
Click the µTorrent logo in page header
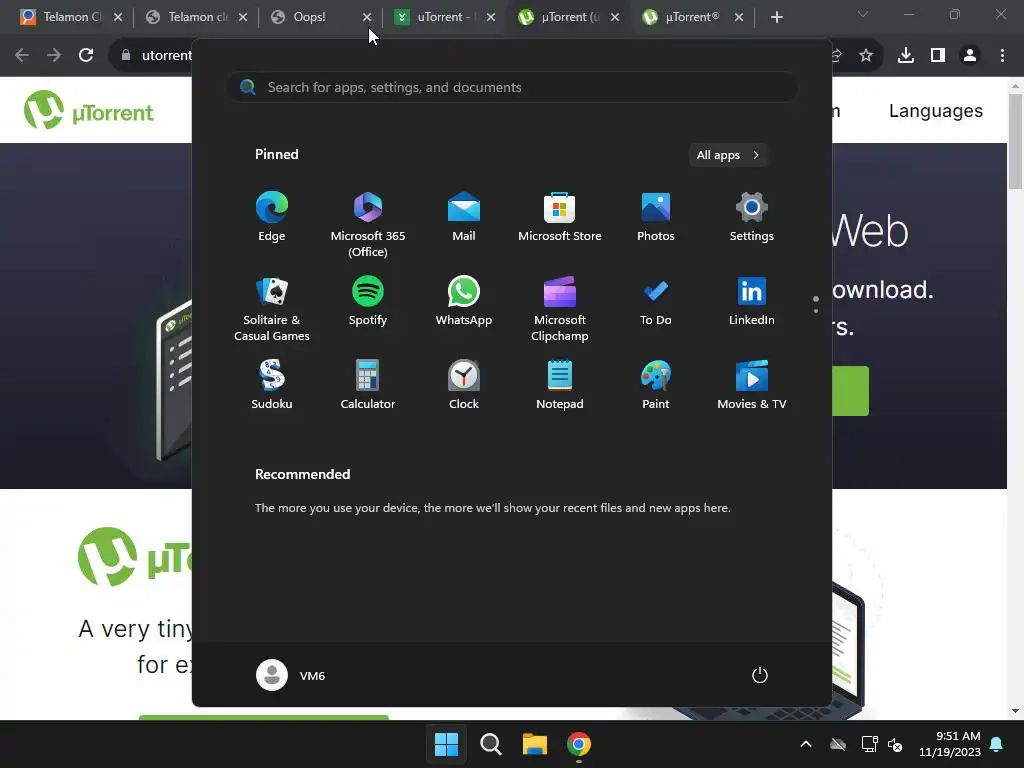click(88, 110)
